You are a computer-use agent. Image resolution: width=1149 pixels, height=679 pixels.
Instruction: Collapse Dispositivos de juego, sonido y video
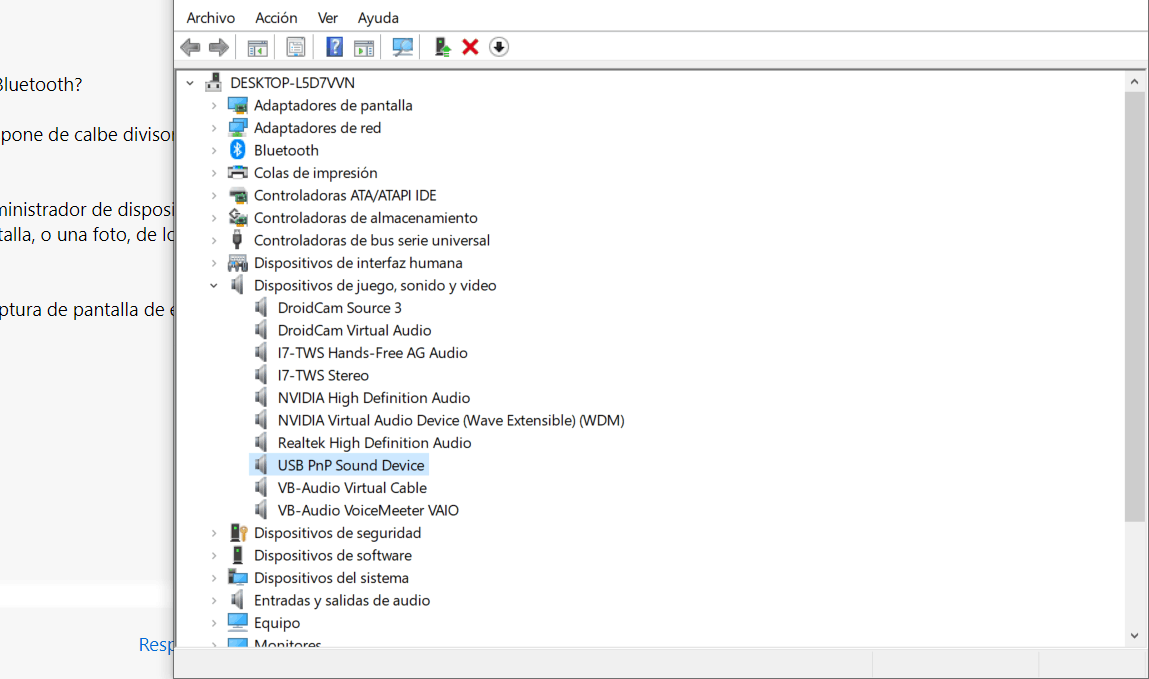tap(214, 286)
